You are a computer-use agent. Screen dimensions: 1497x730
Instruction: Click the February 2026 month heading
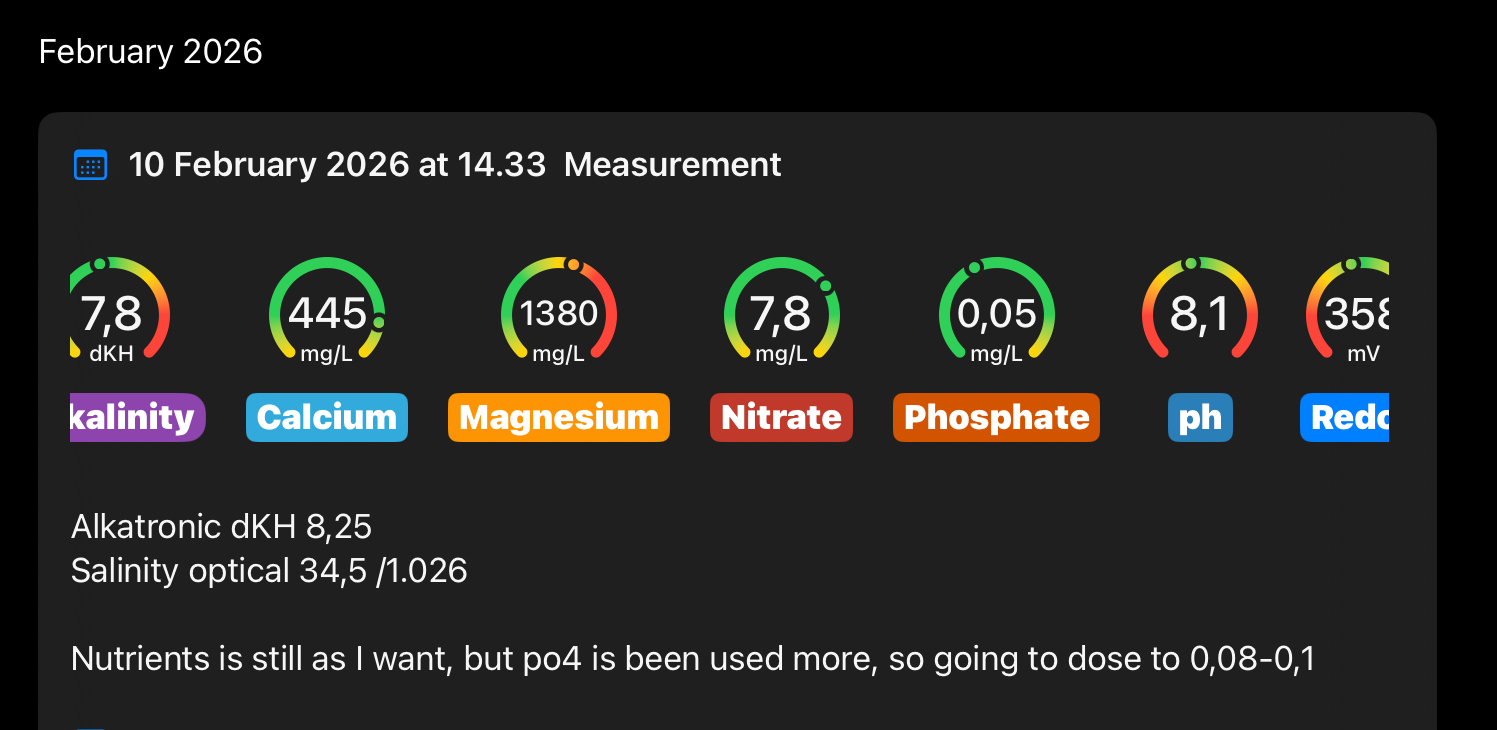[151, 52]
